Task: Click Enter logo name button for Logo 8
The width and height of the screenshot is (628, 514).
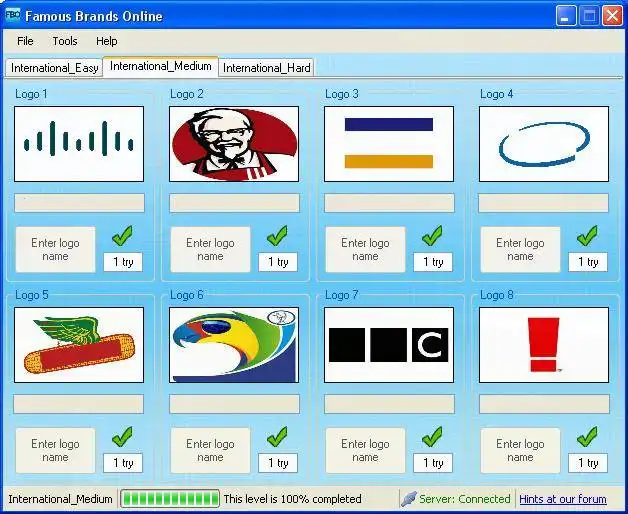Action: click(x=521, y=451)
